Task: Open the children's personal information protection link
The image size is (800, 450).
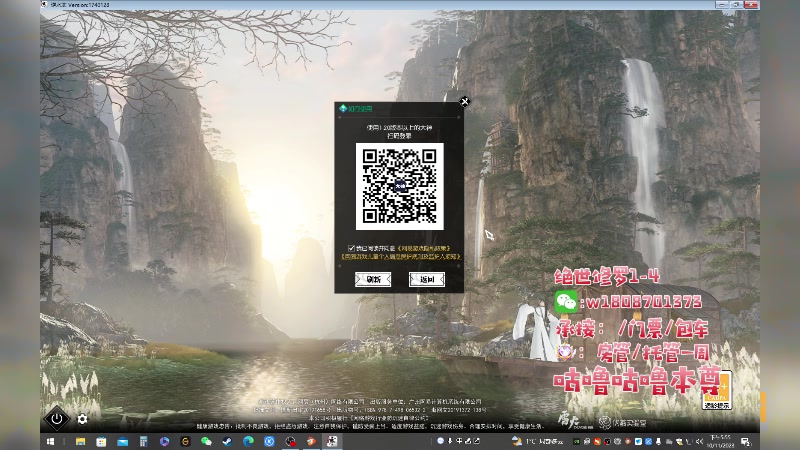Action: (401, 257)
